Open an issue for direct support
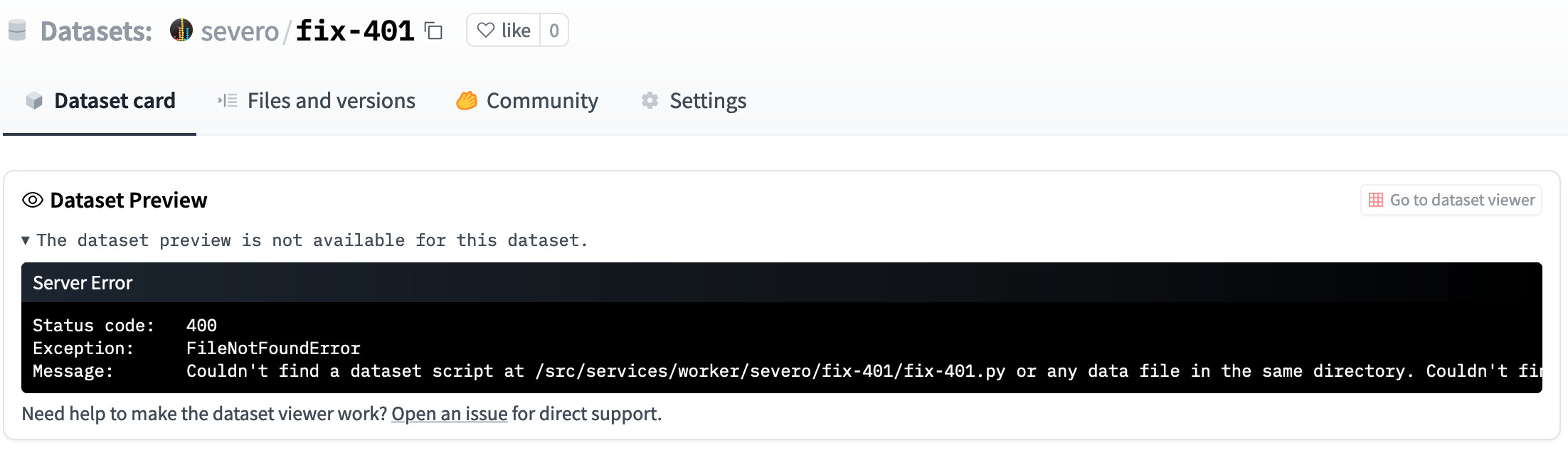This screenshot has width=1568, height=465. (x=449, y=413)
